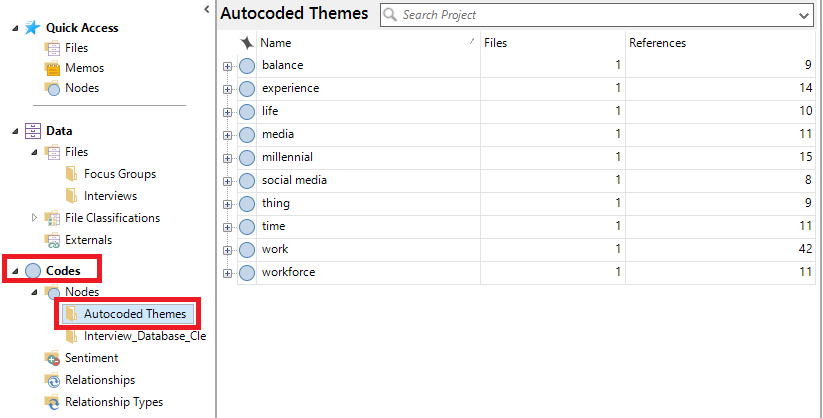Expand the thing node
Image resolution: width=823 pixels, height=418 pixels.
point(227,204)
